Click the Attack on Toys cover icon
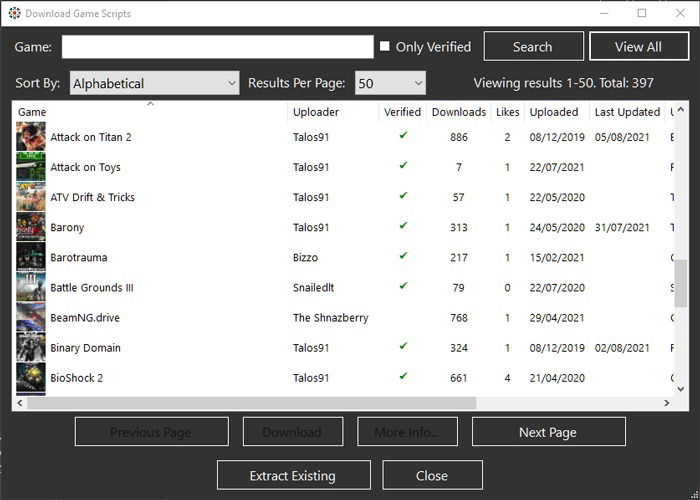Viewport: 700px width, 500px height. click(31, 167)
